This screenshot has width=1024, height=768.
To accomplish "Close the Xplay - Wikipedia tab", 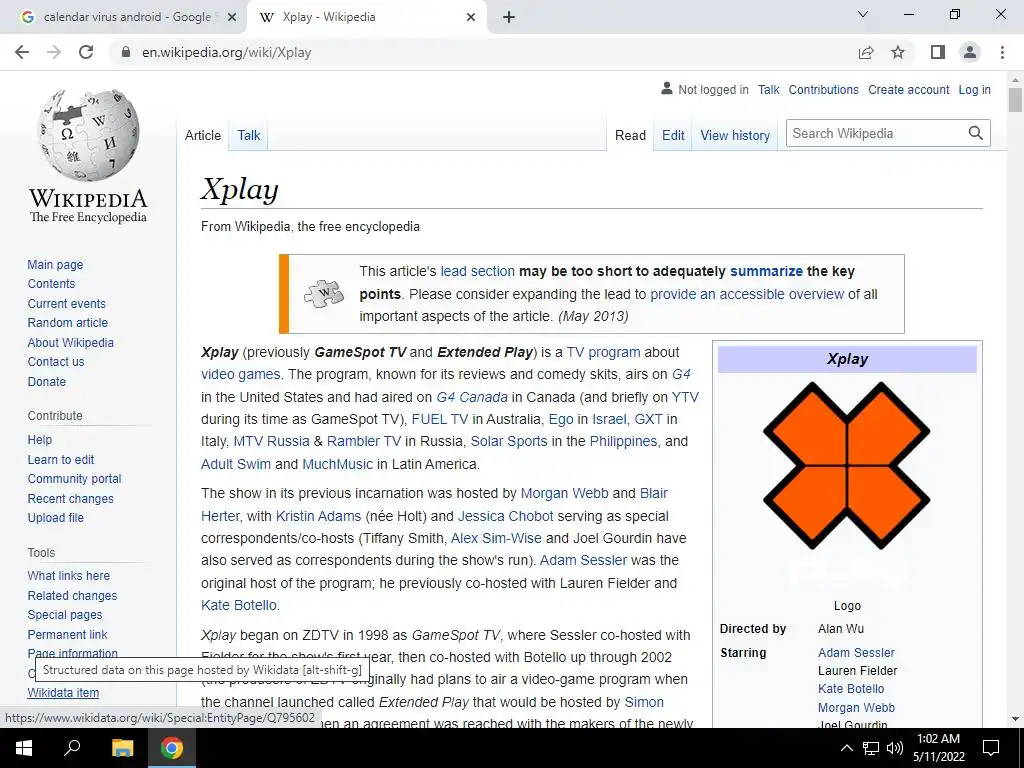I will (471, 18).
